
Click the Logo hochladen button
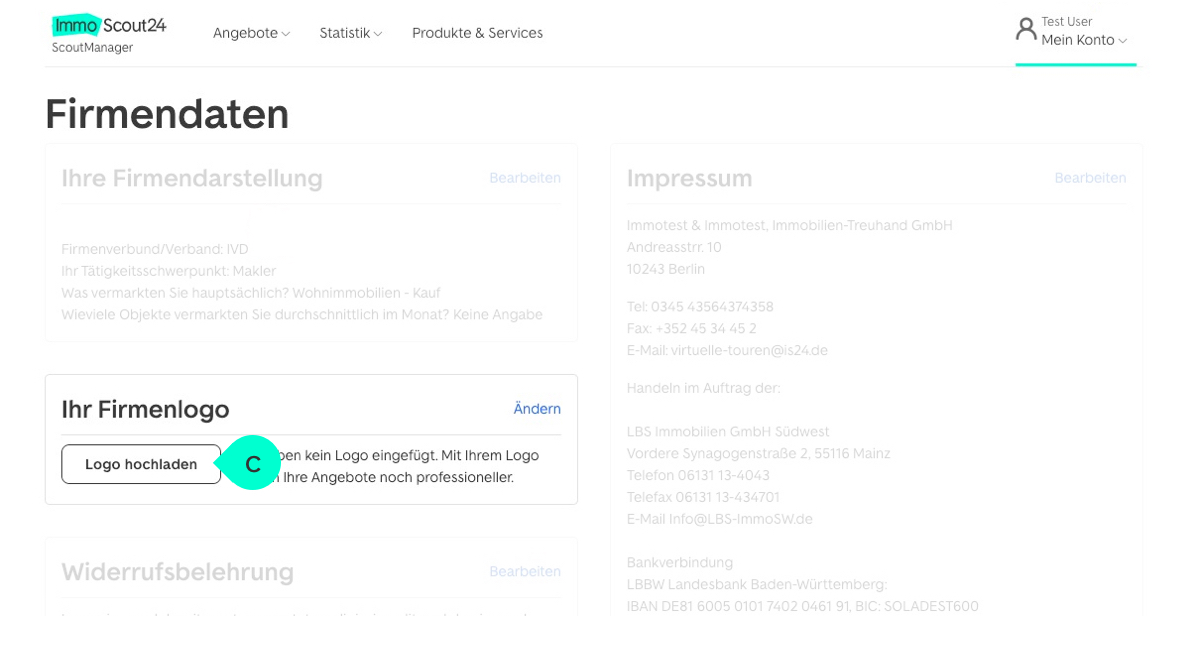coord(141,464)
